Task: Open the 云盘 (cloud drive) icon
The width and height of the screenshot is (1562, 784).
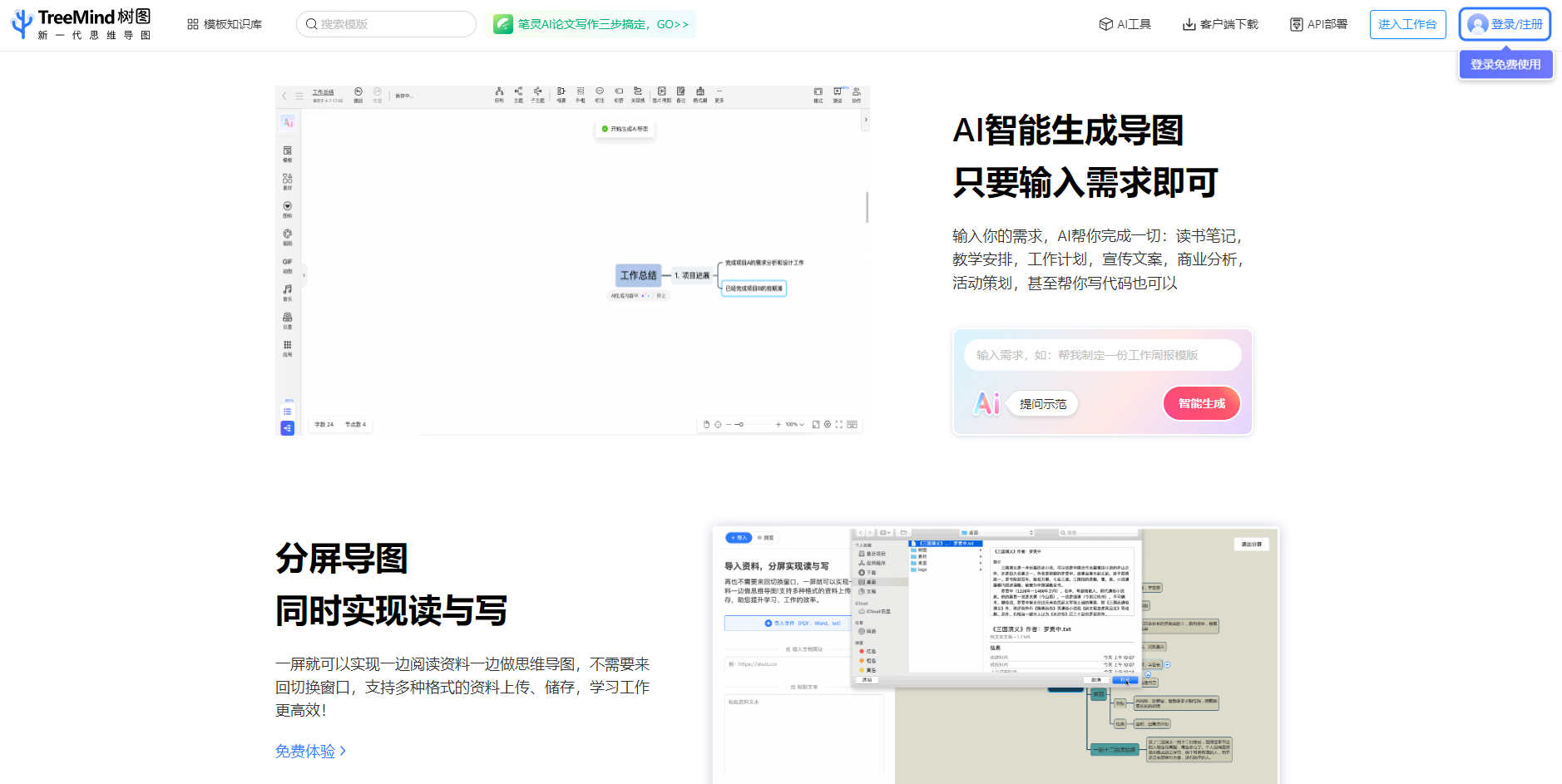Action: [288, 318]
